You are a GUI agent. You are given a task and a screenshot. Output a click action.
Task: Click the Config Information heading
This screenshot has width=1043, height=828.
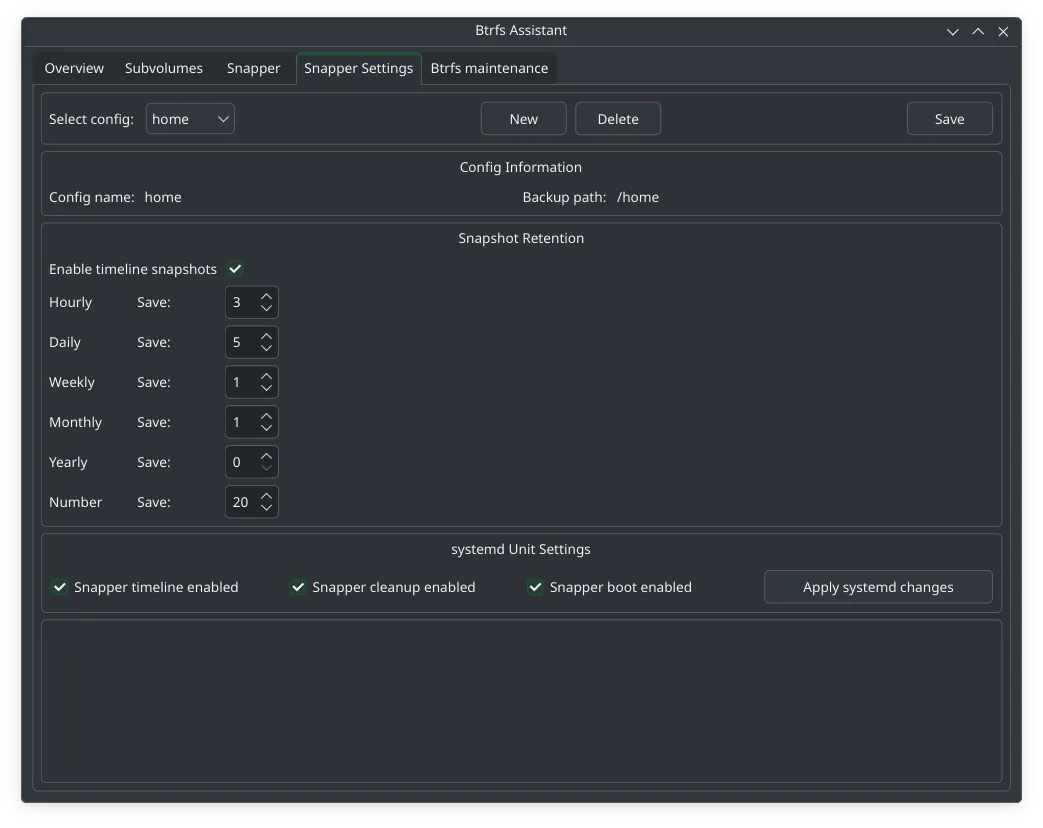[x=521, y=167]
